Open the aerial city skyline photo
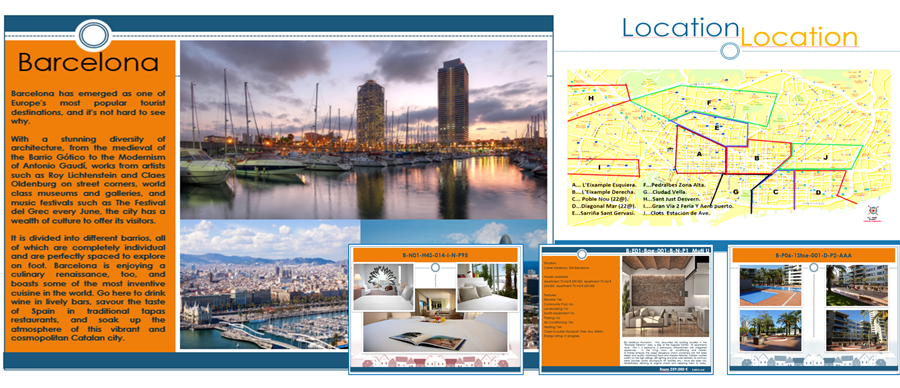900x388 pixels. [x=270, y=284]
